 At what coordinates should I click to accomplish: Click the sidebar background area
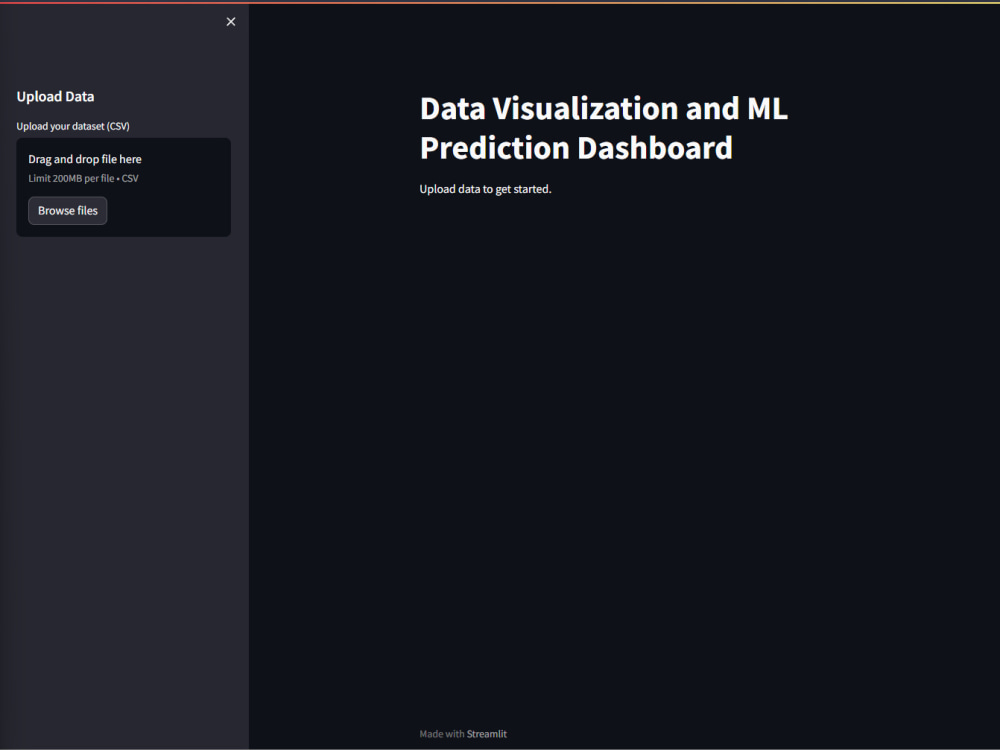(x=123, y=450)
